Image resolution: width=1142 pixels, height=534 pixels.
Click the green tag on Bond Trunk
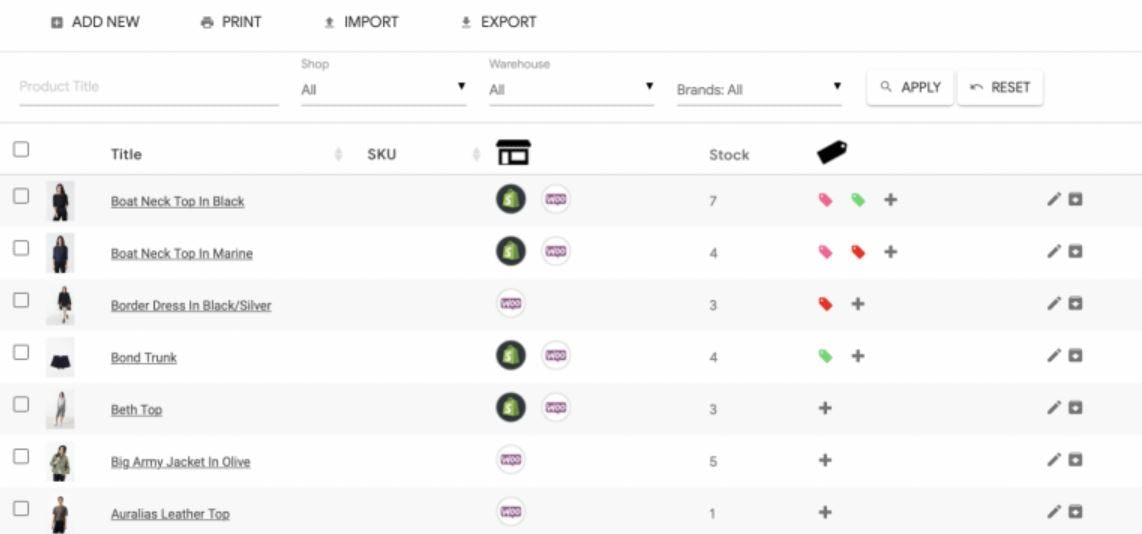click(x=825, y=356)
